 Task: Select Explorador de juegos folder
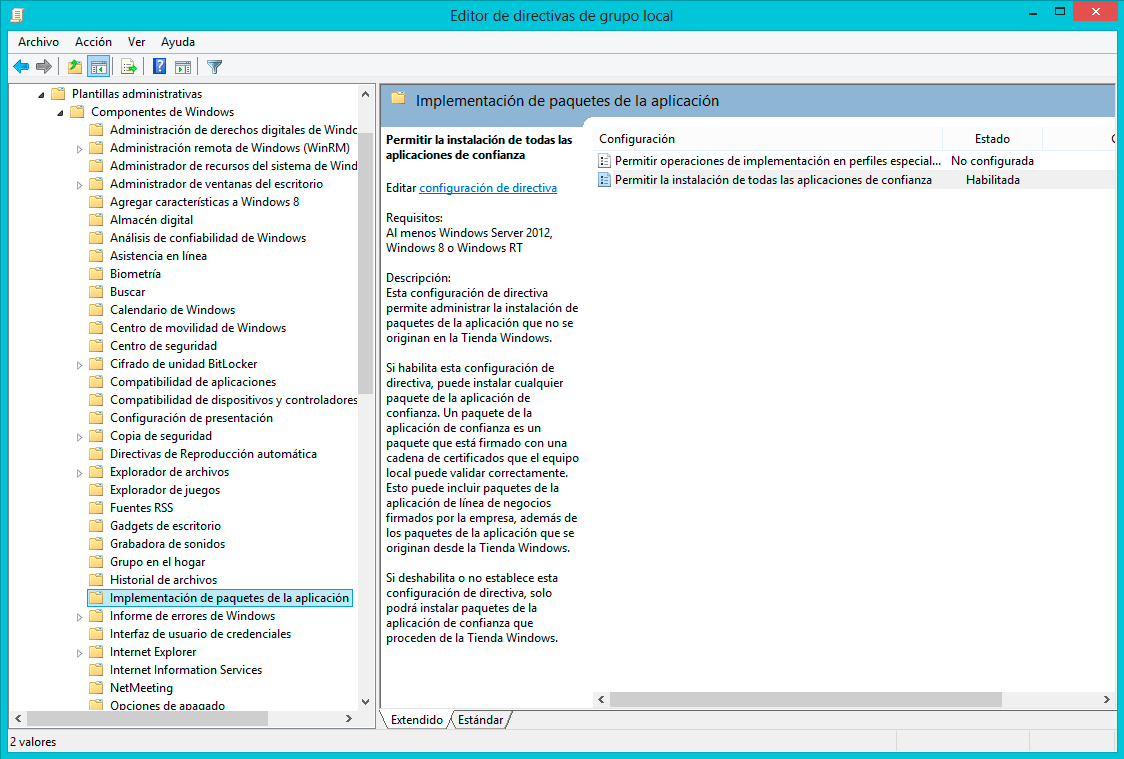pos(164,490)
